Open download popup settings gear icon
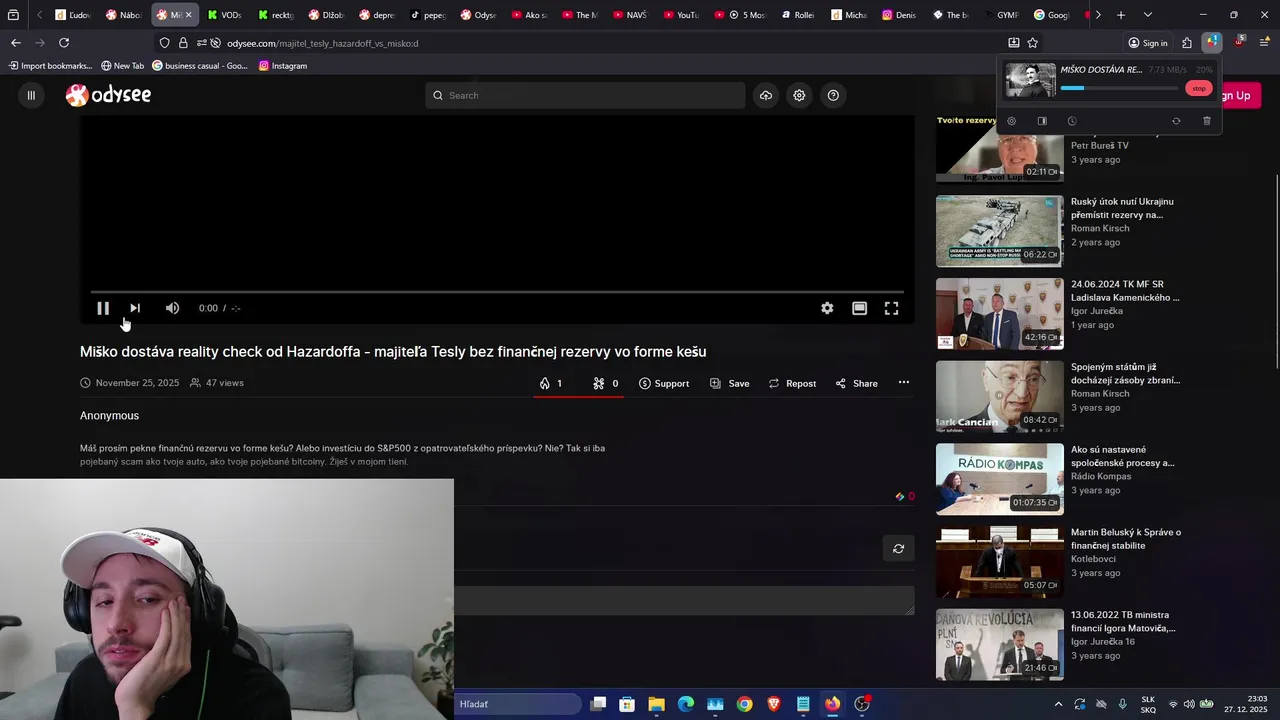This screenshot has width=1280, height=720. [1011, 121]
